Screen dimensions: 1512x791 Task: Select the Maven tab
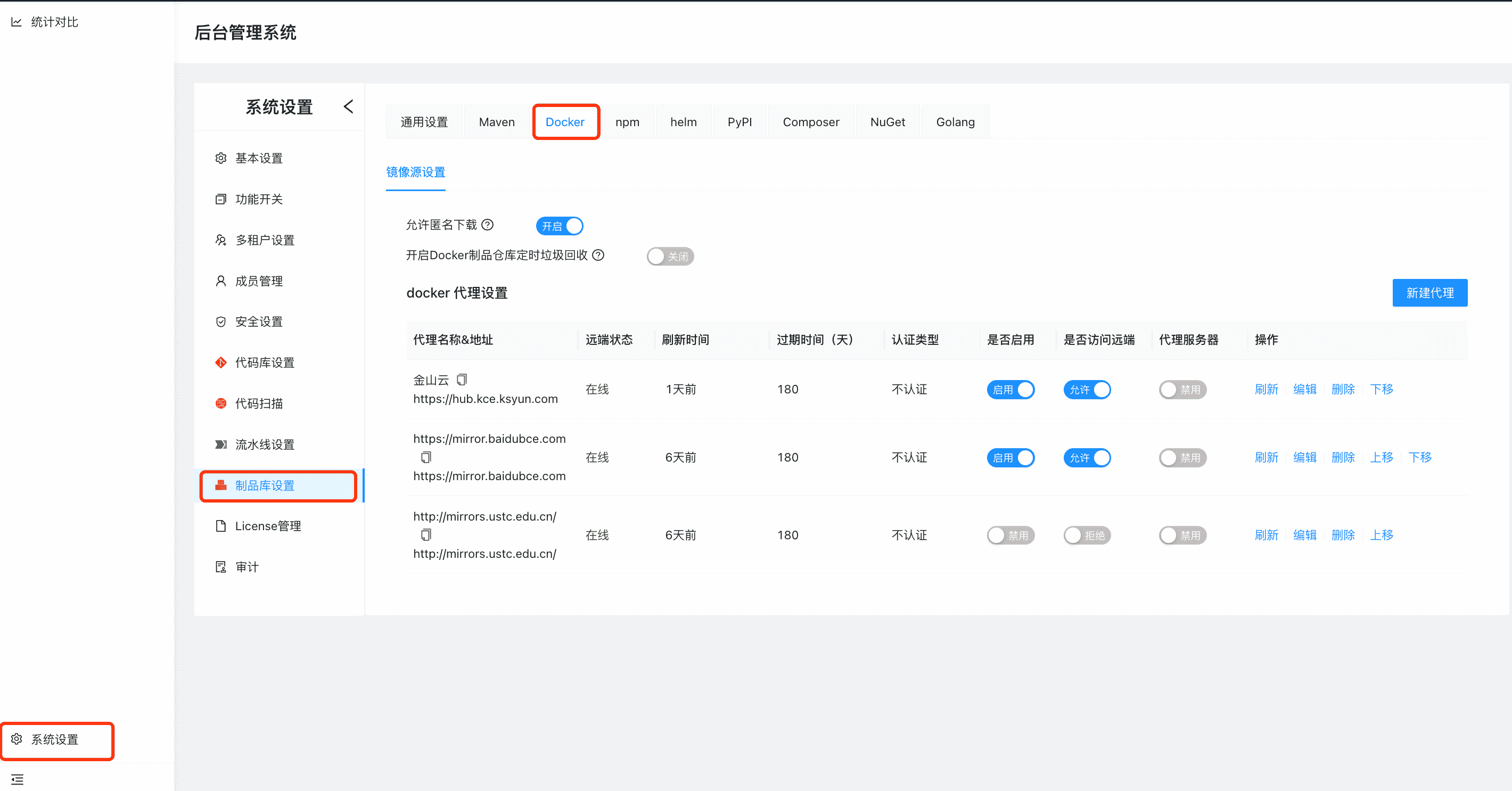pyautogui.click(x=497, y=121)
